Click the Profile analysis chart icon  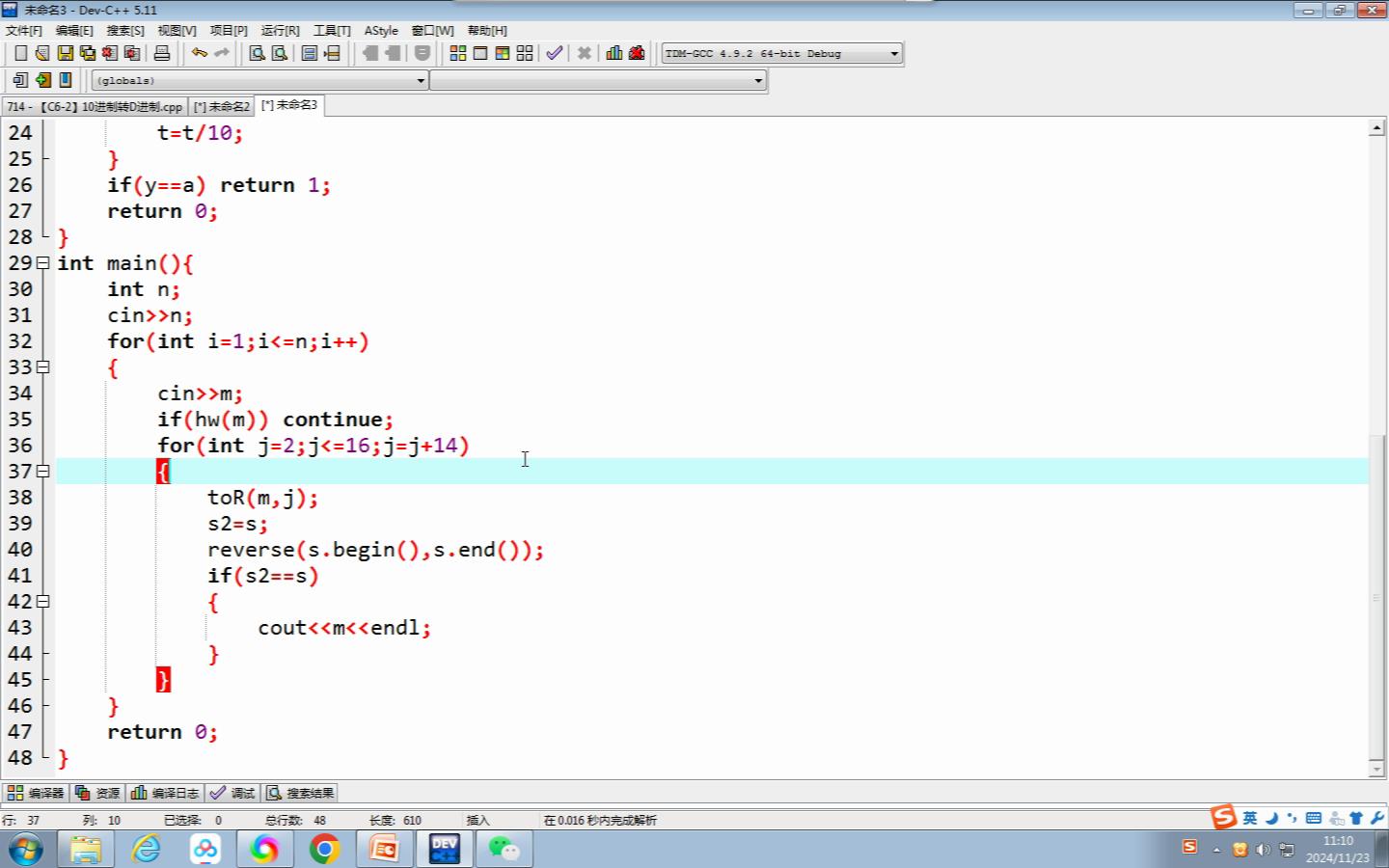pos(614,53)
